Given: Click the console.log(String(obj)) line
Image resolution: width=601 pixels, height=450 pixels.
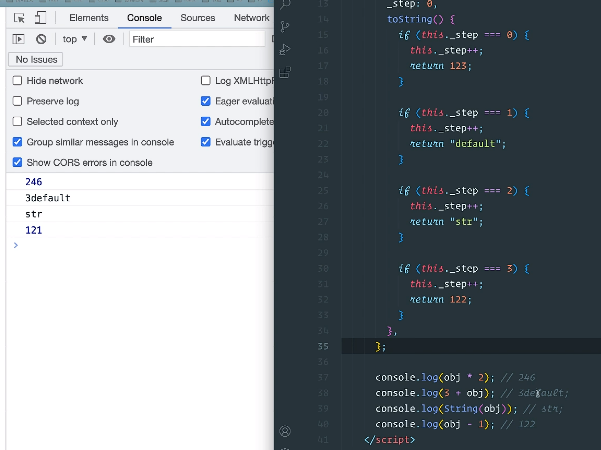Looking at the screenshot, I should click(446, 409).
